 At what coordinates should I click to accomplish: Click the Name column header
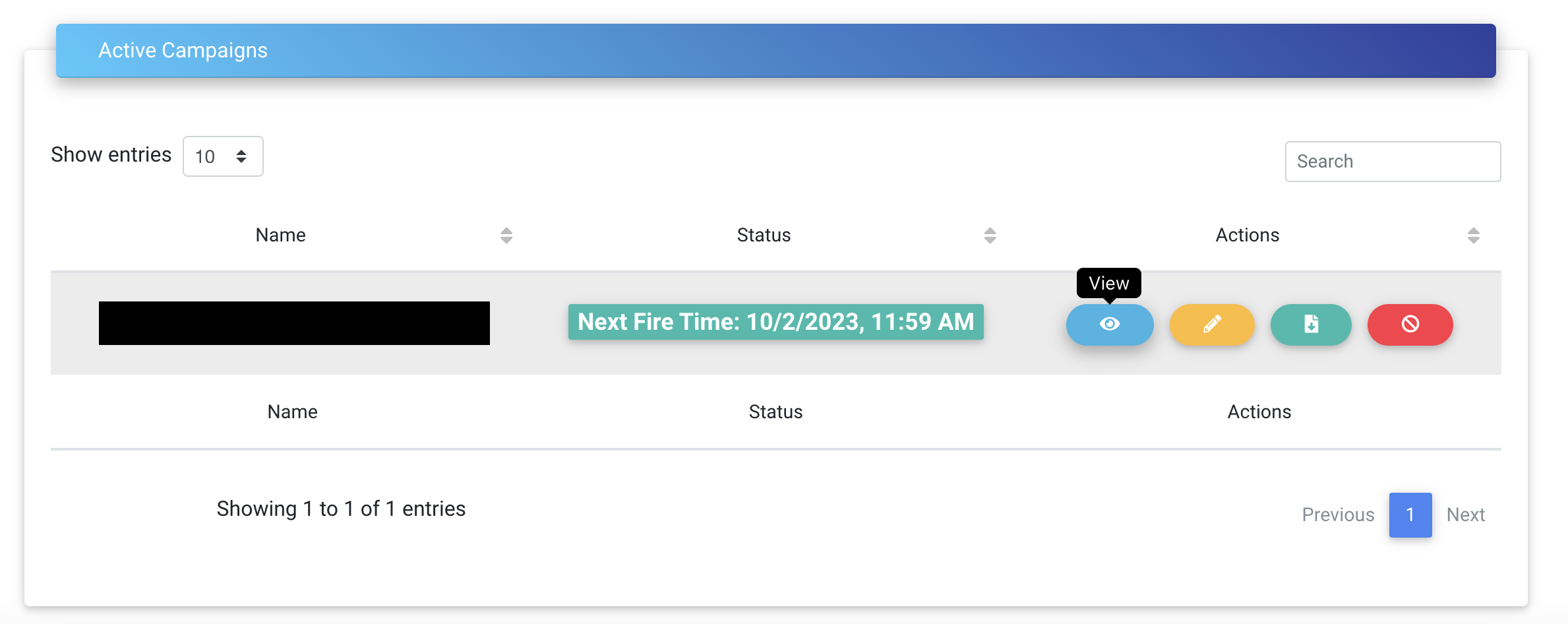(281, 235)
